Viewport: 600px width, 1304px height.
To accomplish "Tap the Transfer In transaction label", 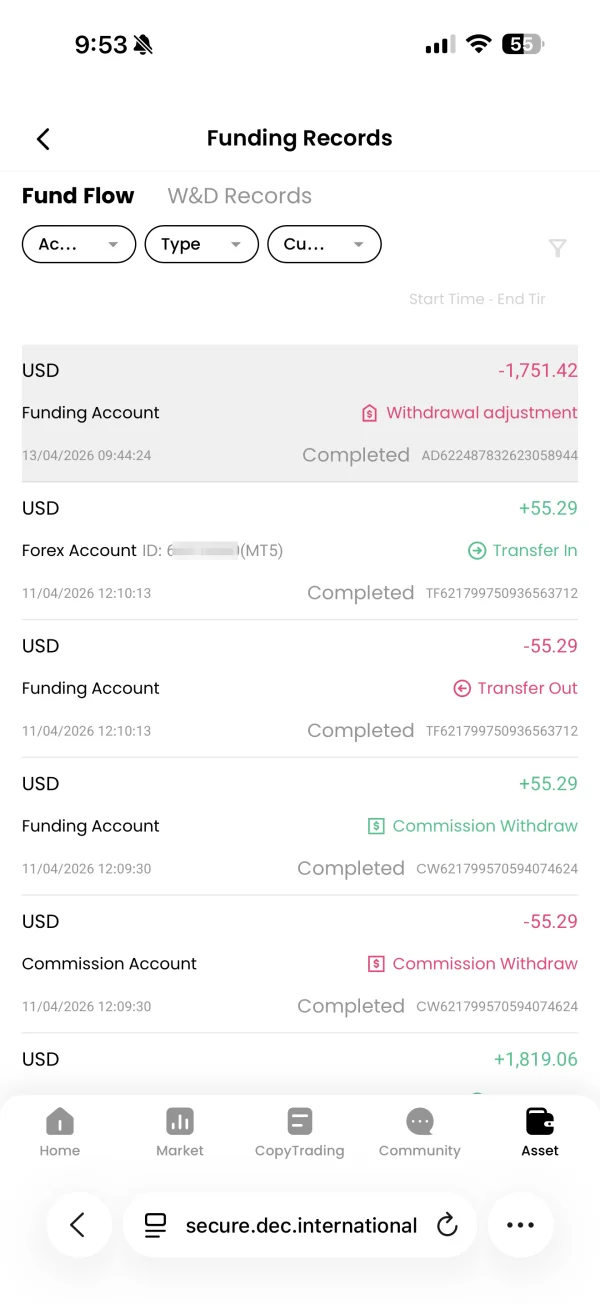I will (x=523, y=551).
